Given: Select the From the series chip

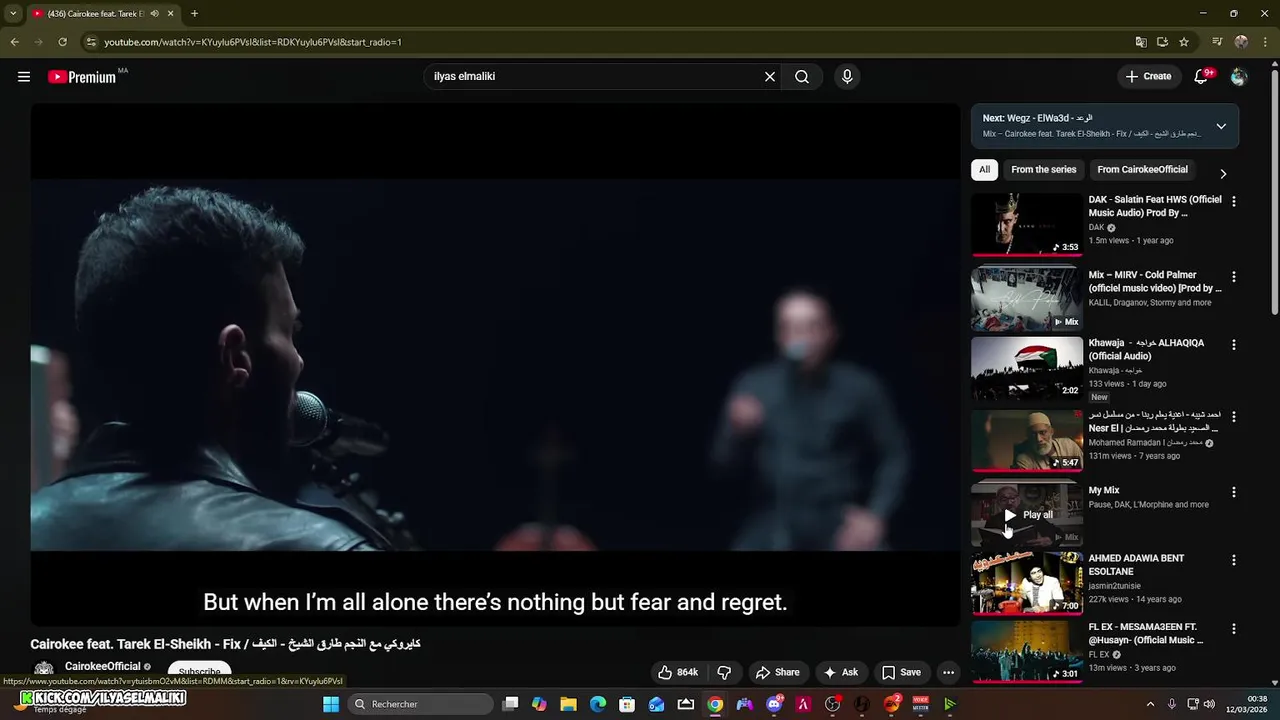Looking at the screenshot, I should coord(1043,170).
